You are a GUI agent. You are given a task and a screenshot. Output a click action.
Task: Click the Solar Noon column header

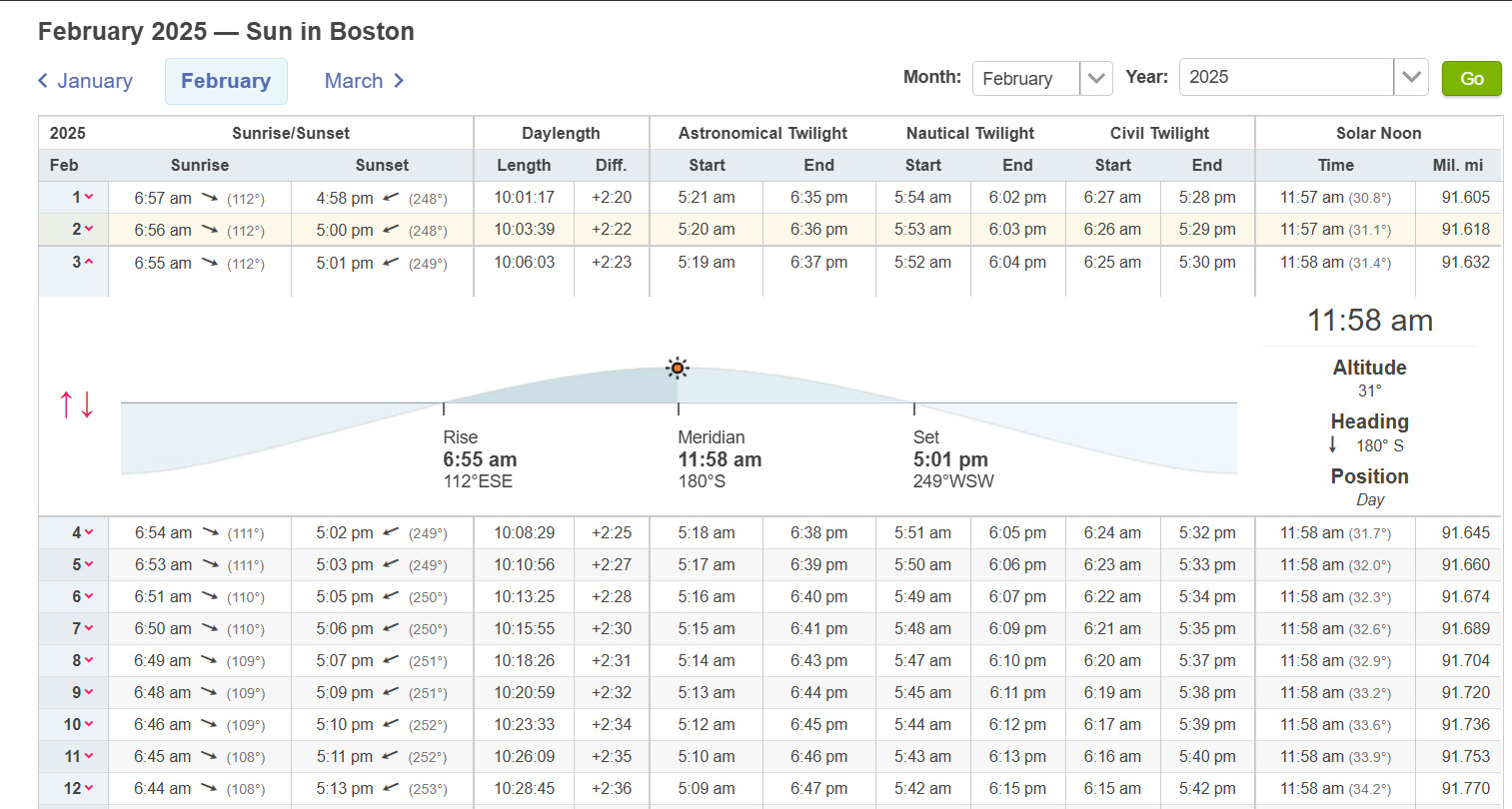(x=1378, y=133)
